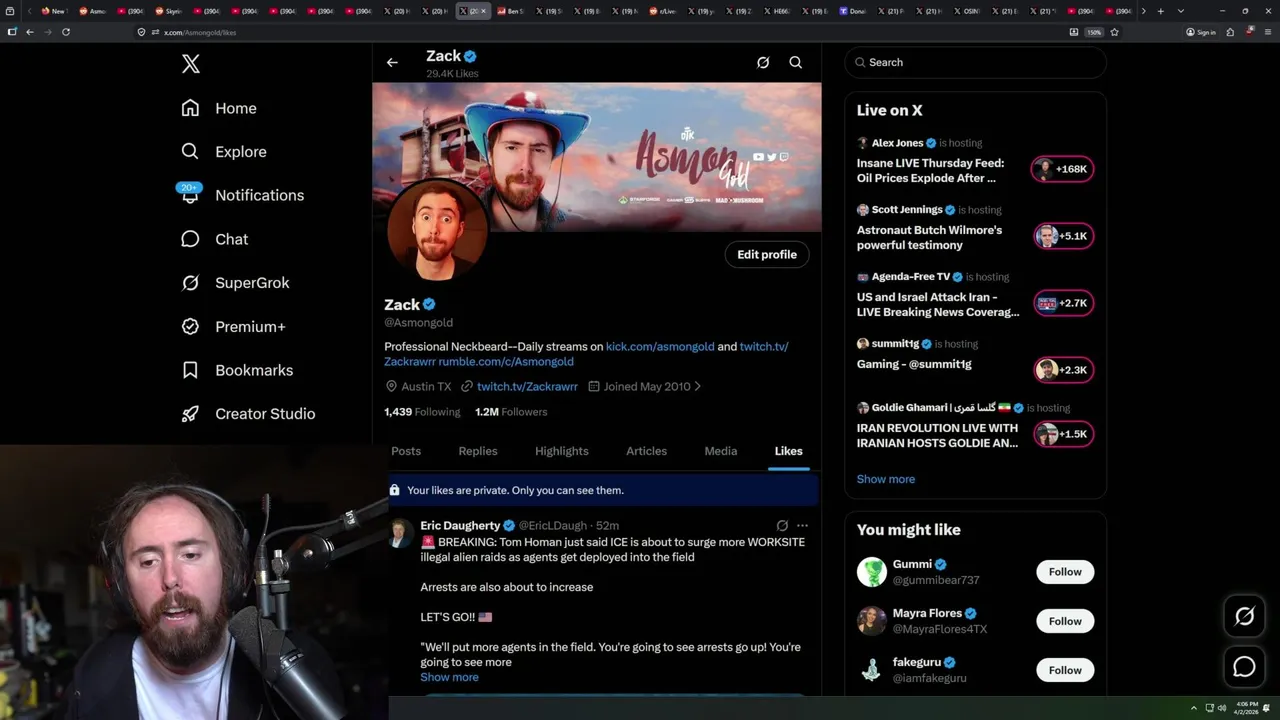The height and width of the screenshot is (720, 1280).
Task: Open the floating chat messages button
Action: click(x=1244, y=667)
